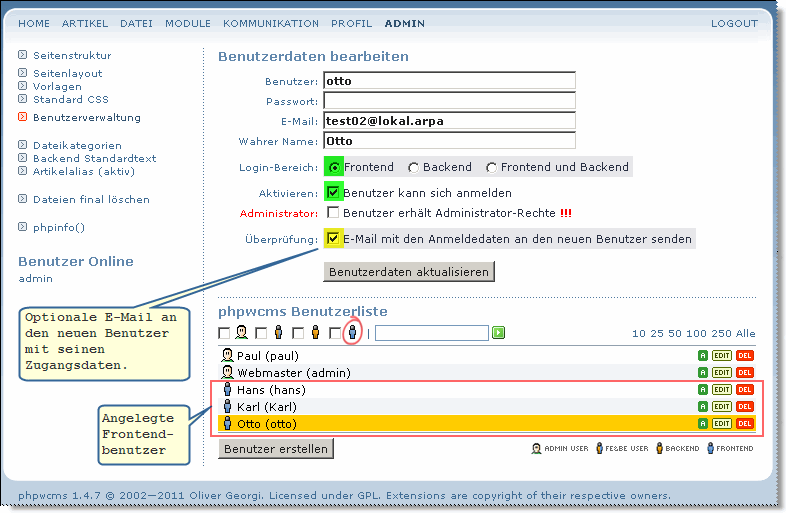Click the DEL icon for Otto
The image size is (786, 513).
[744, 424]
